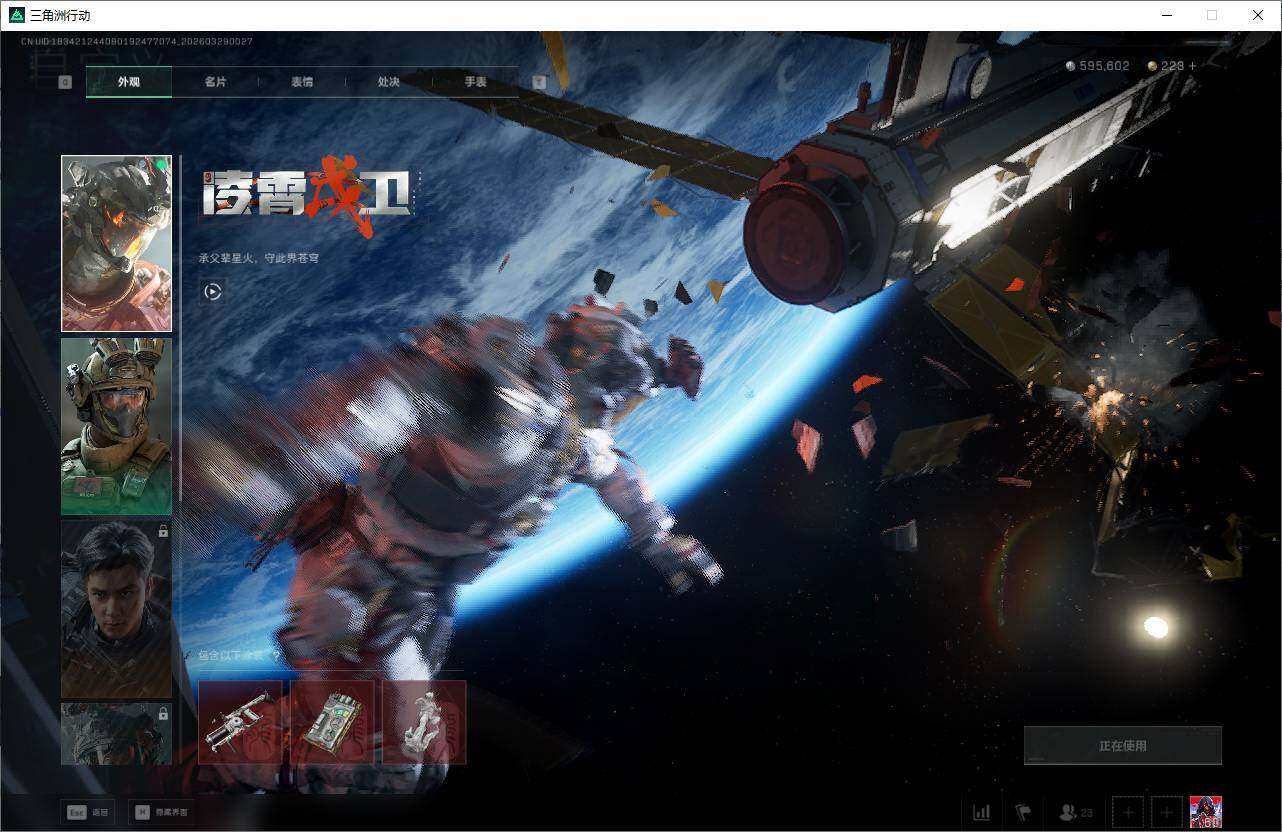
Task: Select the locked dark-haired man skin thumbnail
Action: click(x=116, y=609)
